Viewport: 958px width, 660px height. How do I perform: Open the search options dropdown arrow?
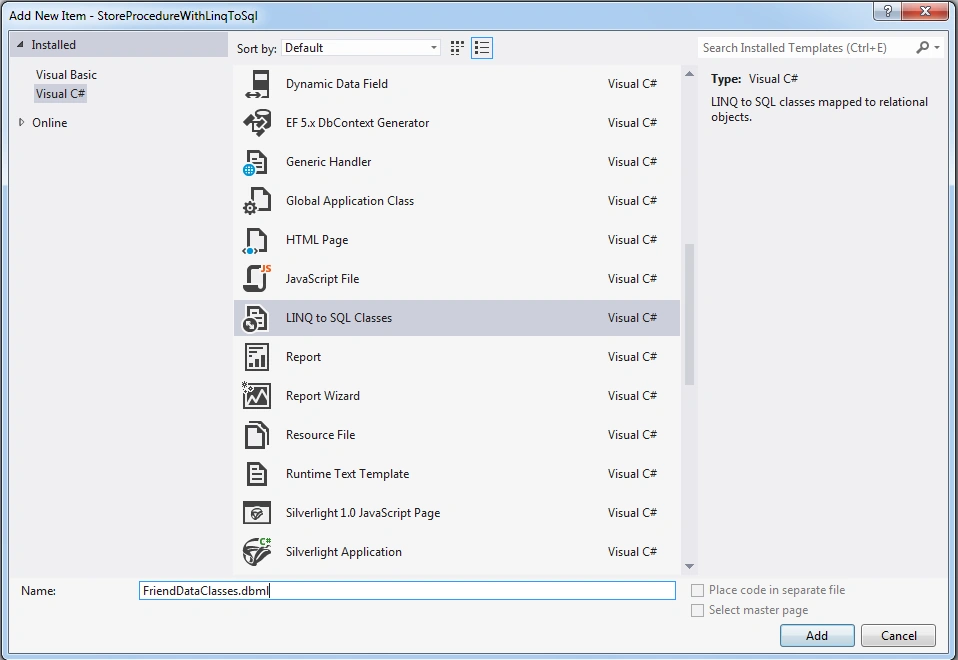click(x=937, y=47)
